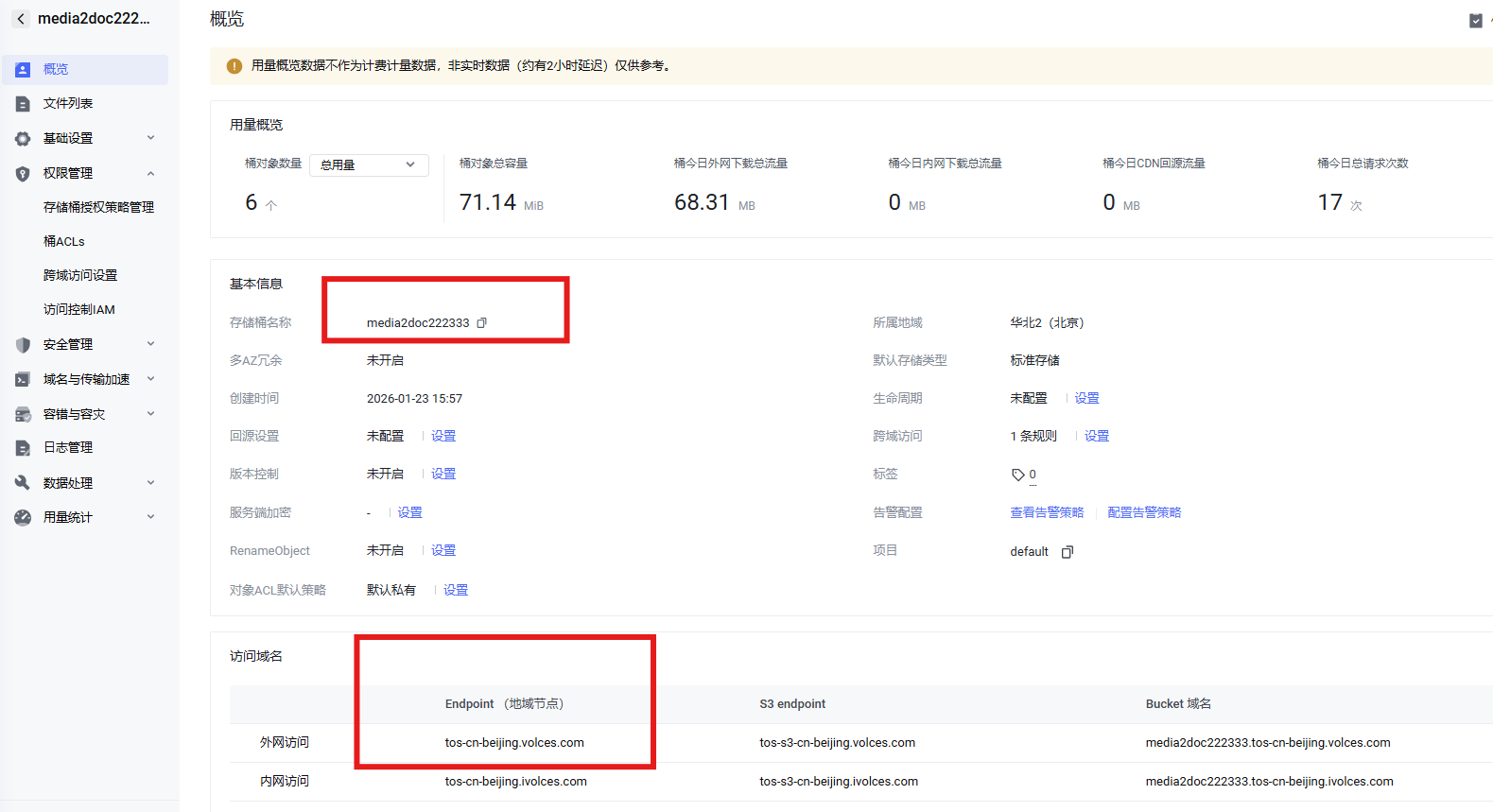Click 设置 link for RenameObject
Viewport: 1493px width, 812px height.
443,551
